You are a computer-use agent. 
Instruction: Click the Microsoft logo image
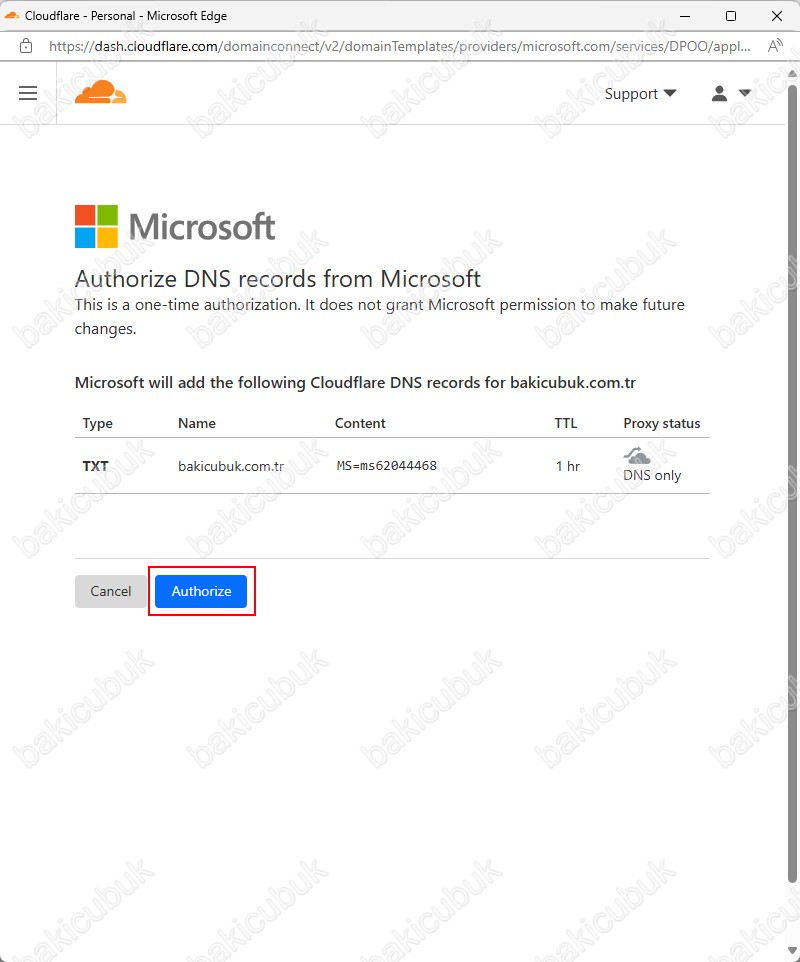tap(175, 226)
